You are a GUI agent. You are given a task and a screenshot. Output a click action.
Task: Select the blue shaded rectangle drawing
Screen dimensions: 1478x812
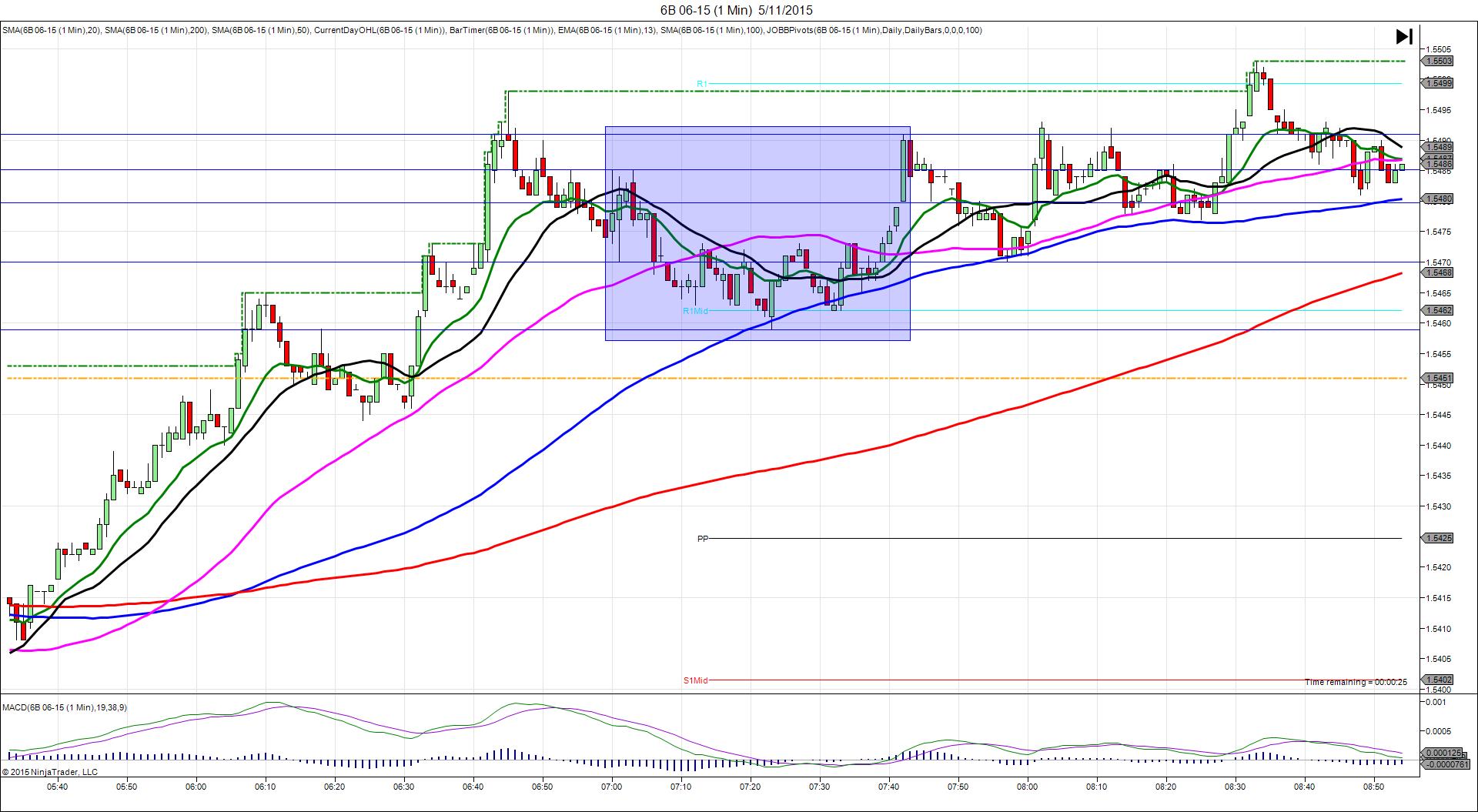click(x=757, y=233)
